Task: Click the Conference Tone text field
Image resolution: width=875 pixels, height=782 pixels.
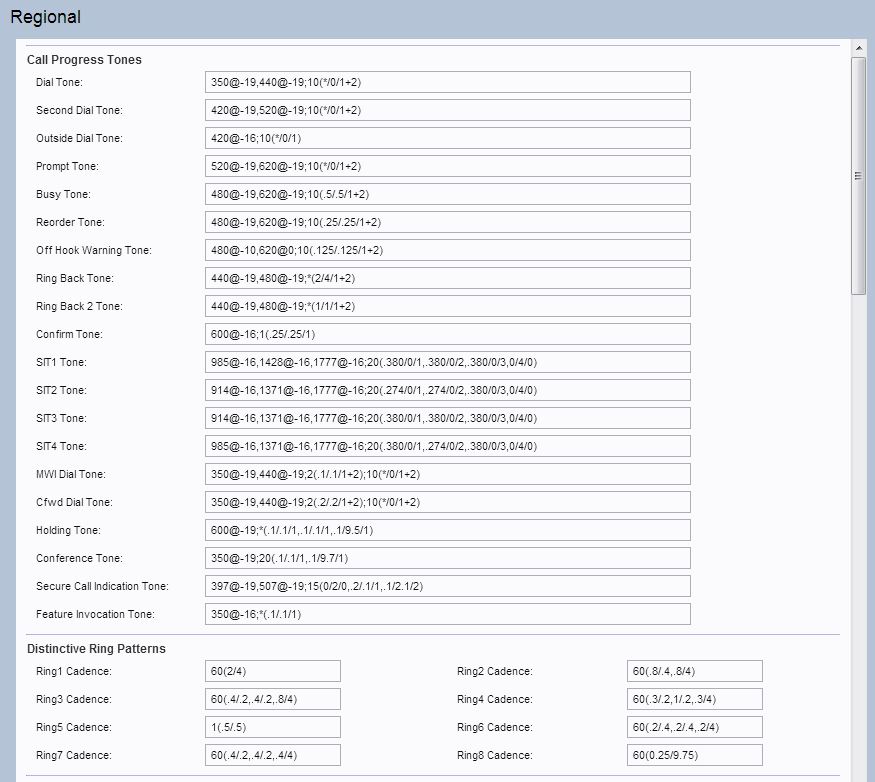Action: (x=447, y=558)
